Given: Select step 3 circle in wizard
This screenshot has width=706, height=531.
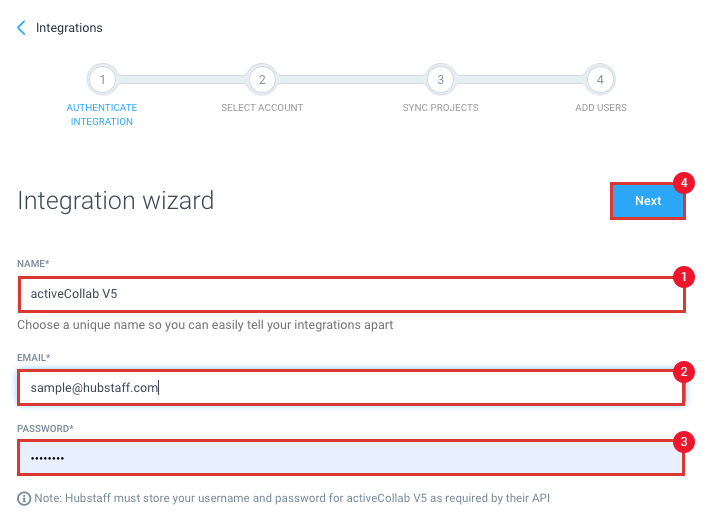Looking at the screenshot, I should click(x=440, y=80).
